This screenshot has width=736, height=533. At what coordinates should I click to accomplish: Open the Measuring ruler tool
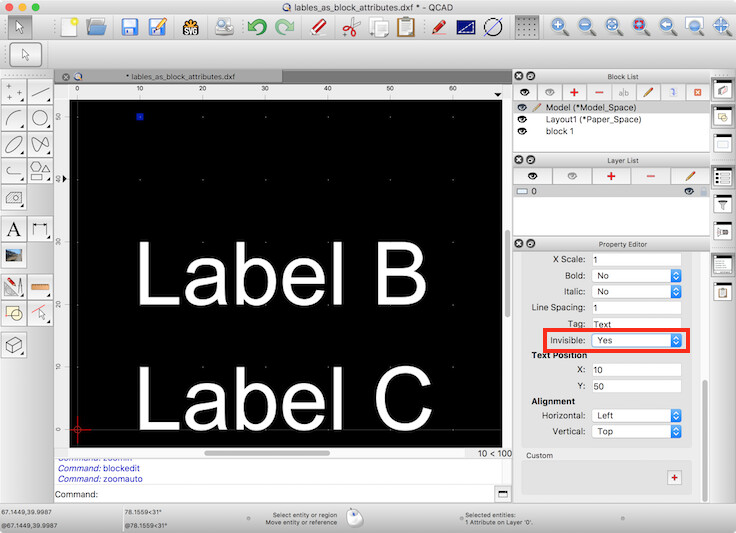pos(40,287)
